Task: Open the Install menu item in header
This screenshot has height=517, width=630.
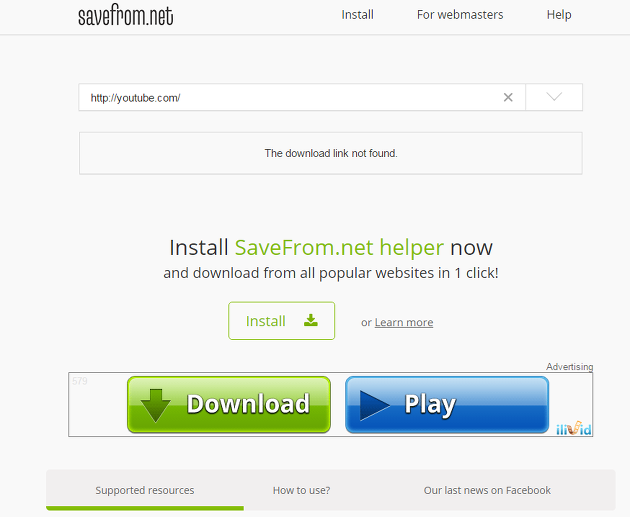Action: [x=357, y=15]
